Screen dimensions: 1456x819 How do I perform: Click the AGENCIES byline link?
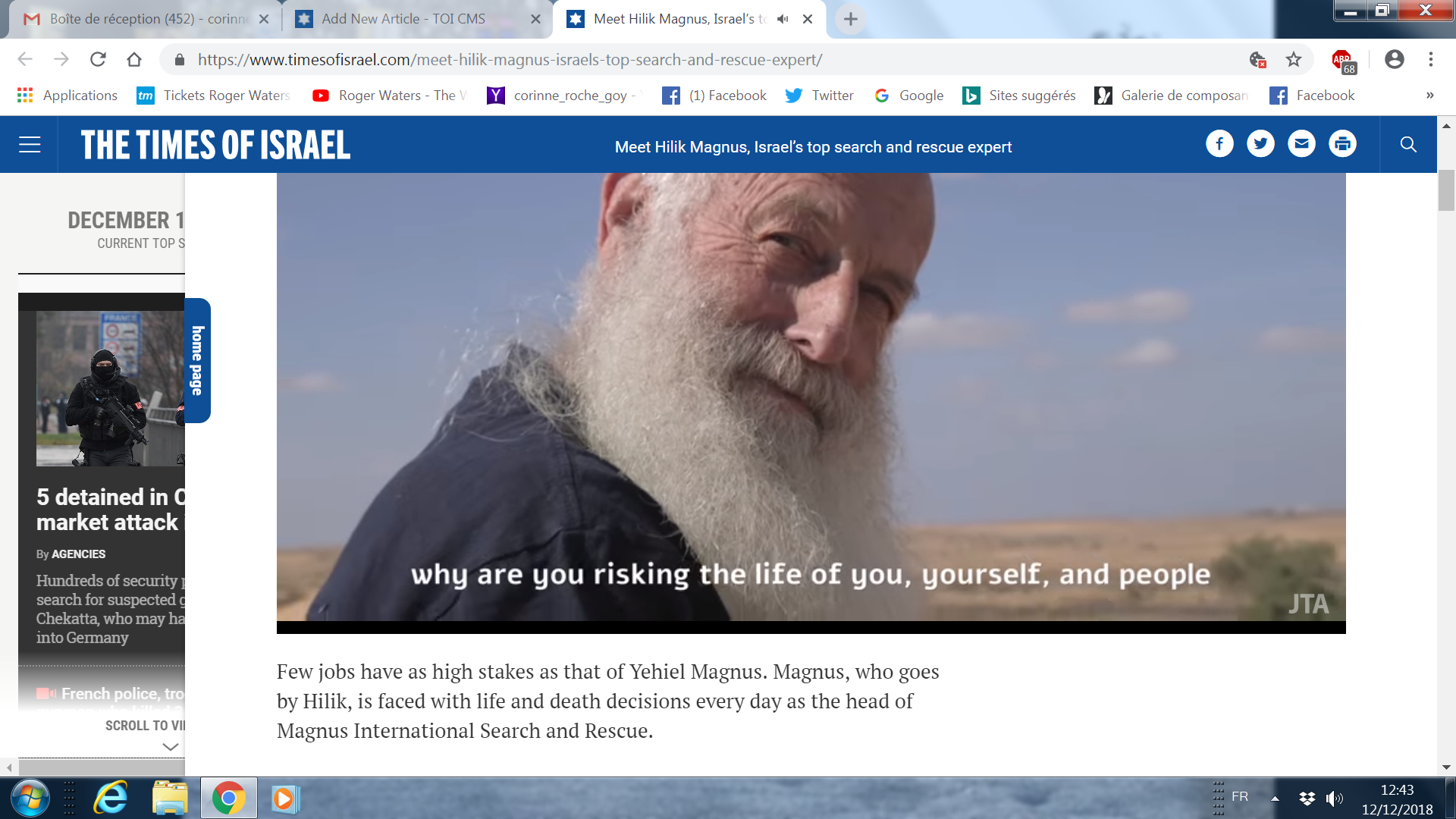78,554
